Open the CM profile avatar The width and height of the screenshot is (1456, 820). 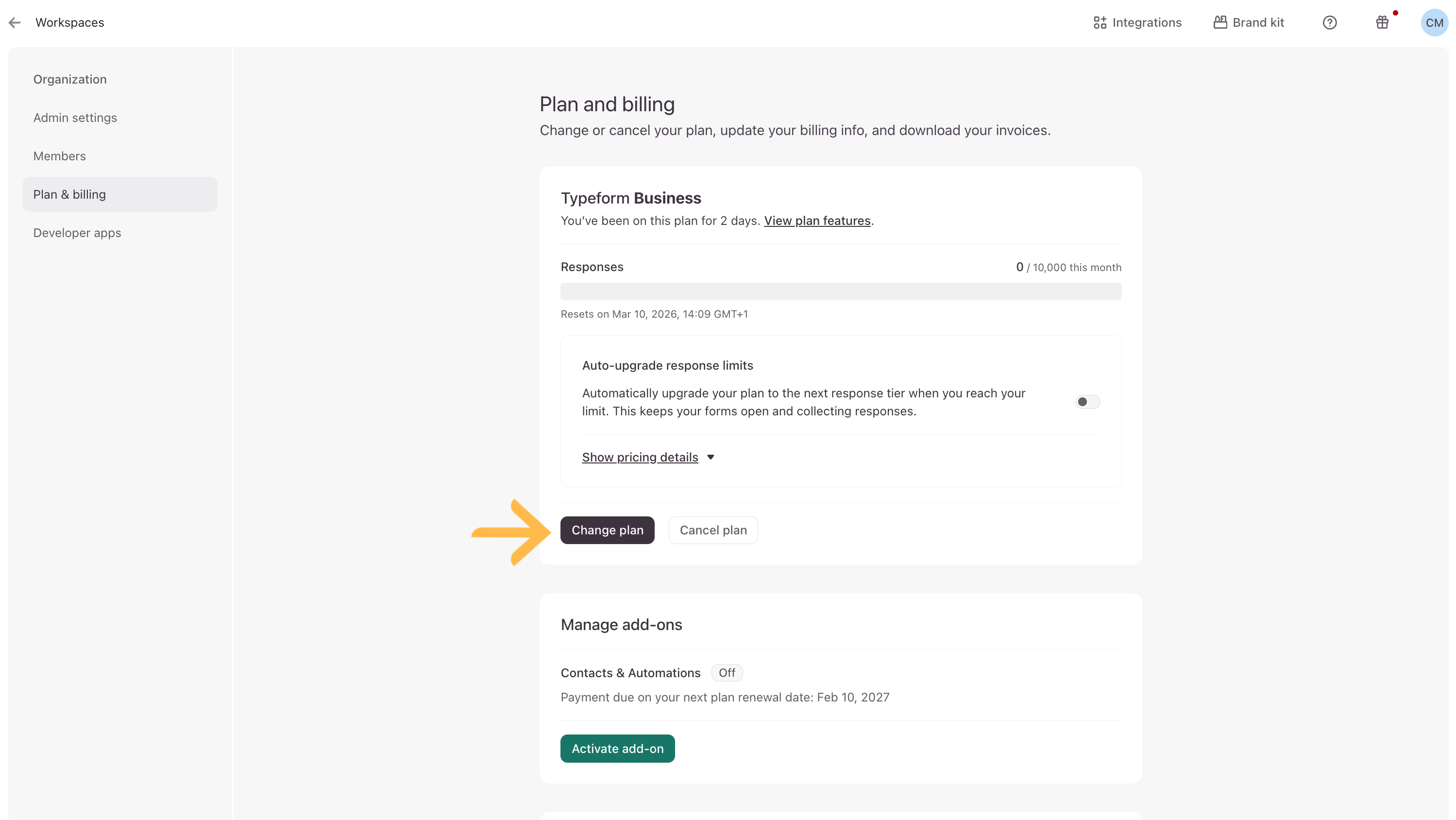coord(1434,23)
